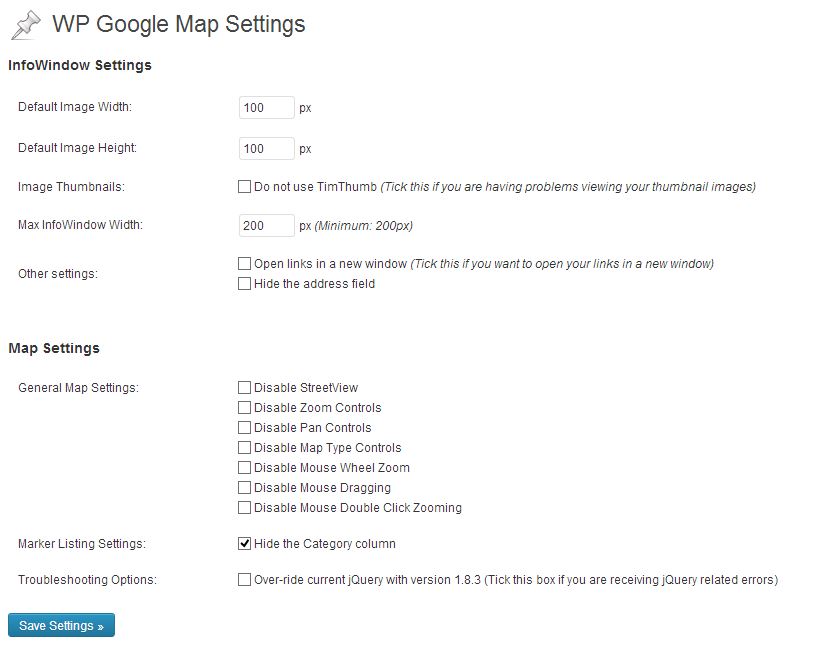Image resolution: width=813 pixels, height=649 pixels.
Task: Tick the Over-ride current jQuery checkbox
Action: coord(244,580)
